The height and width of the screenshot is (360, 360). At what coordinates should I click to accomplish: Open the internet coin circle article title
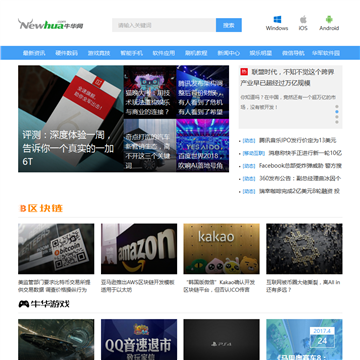(303, 286)
